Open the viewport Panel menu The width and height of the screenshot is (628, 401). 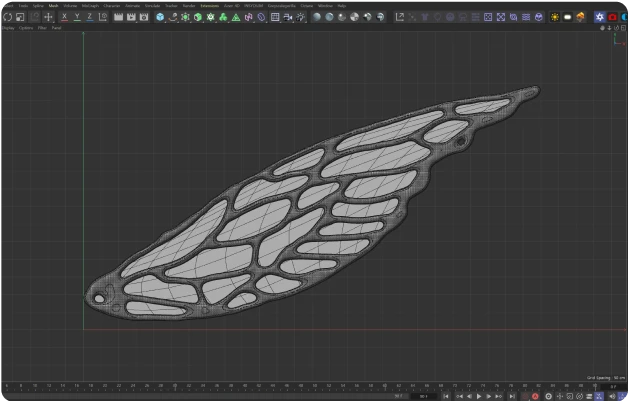[56, 28]
